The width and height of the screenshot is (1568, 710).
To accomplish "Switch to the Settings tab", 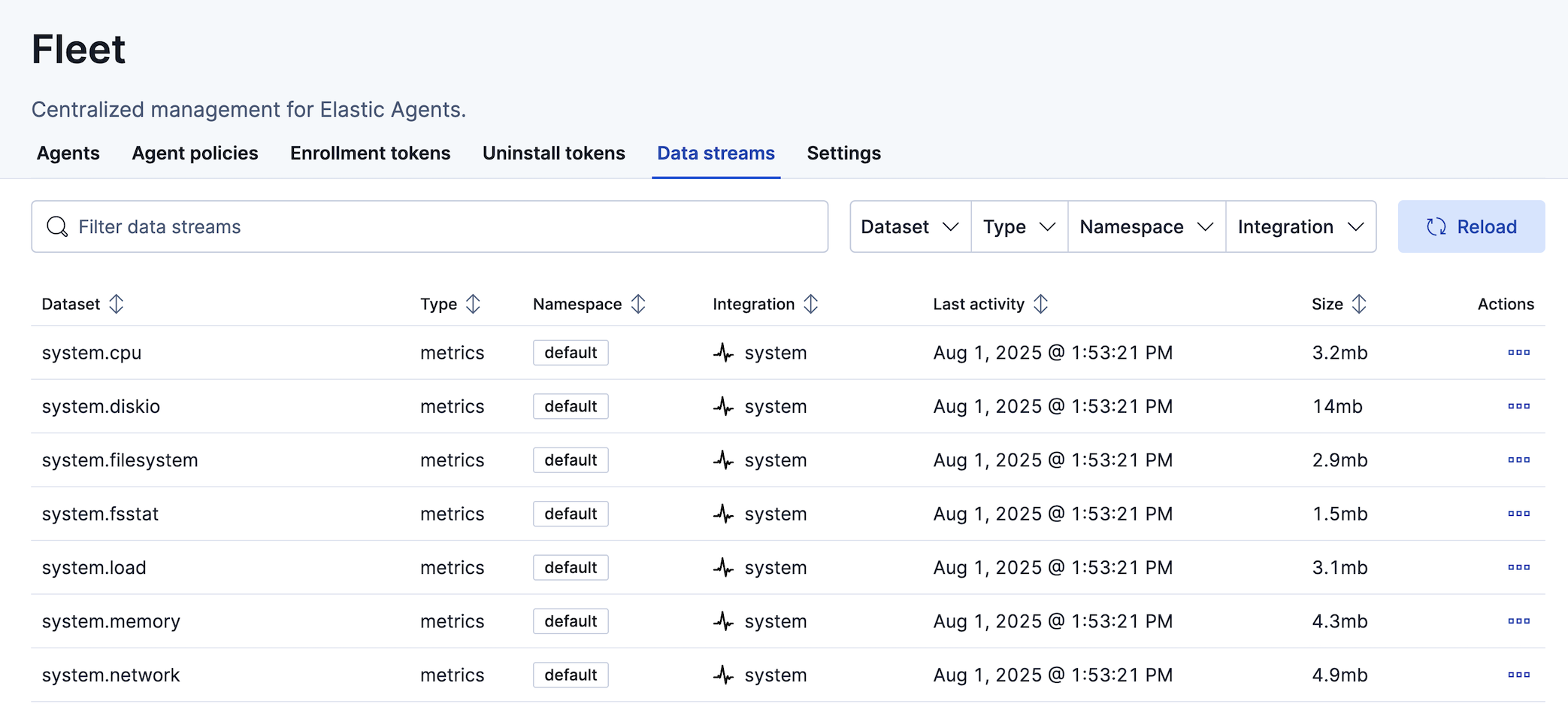I will coord(843,153).
